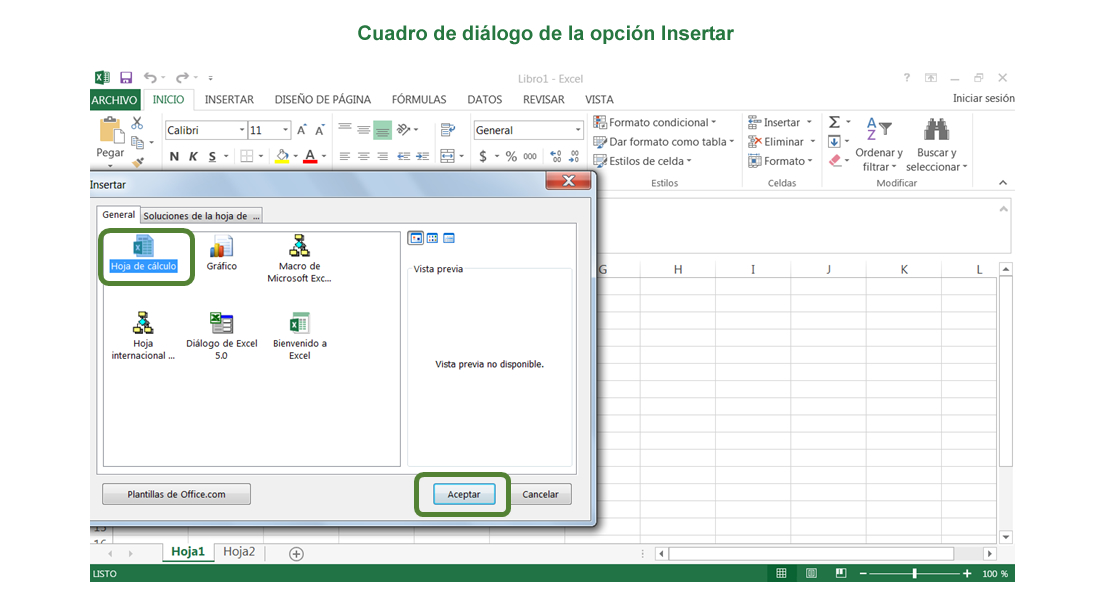This screenshot has height=608, width=1100.
Task: Click the Pegar paste icon
Action: click(110, 131)
